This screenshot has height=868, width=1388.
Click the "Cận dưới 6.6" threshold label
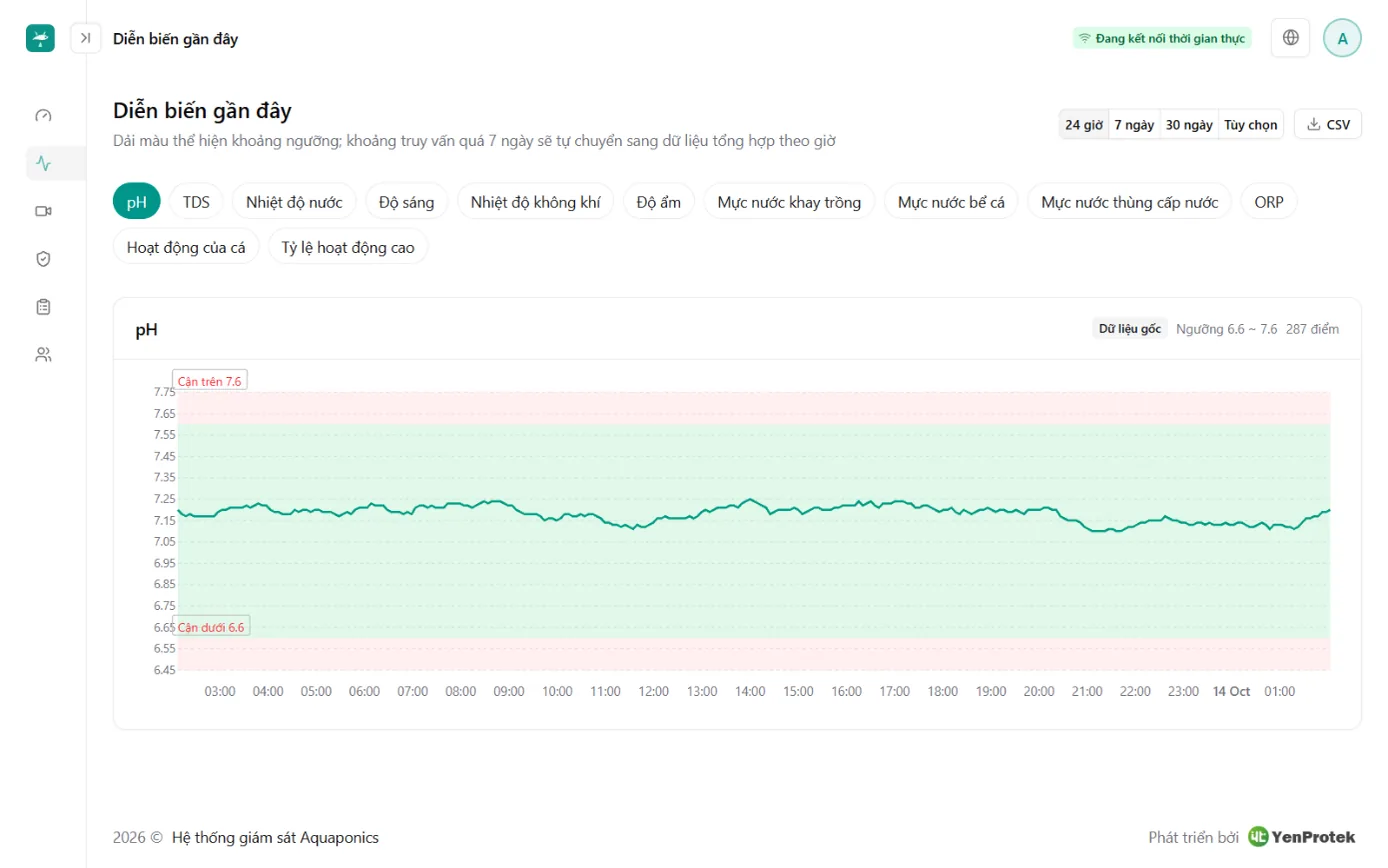(211, 627)
